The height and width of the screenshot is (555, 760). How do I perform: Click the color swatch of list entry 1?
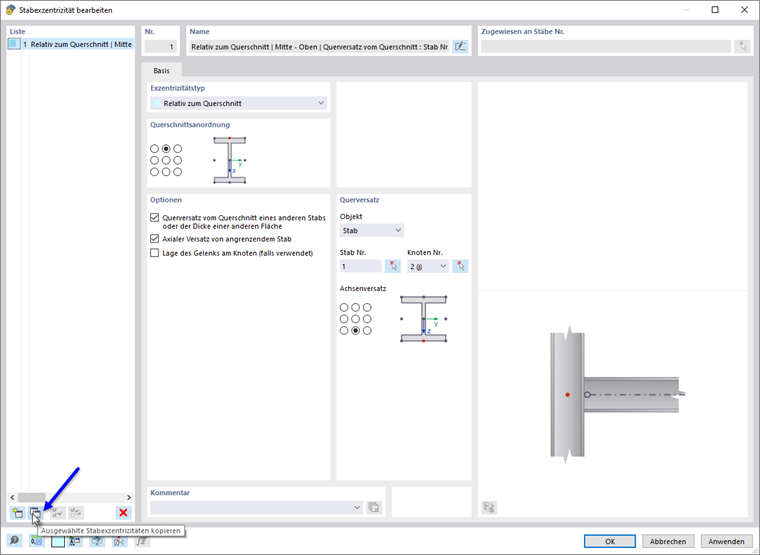point(14,44)
